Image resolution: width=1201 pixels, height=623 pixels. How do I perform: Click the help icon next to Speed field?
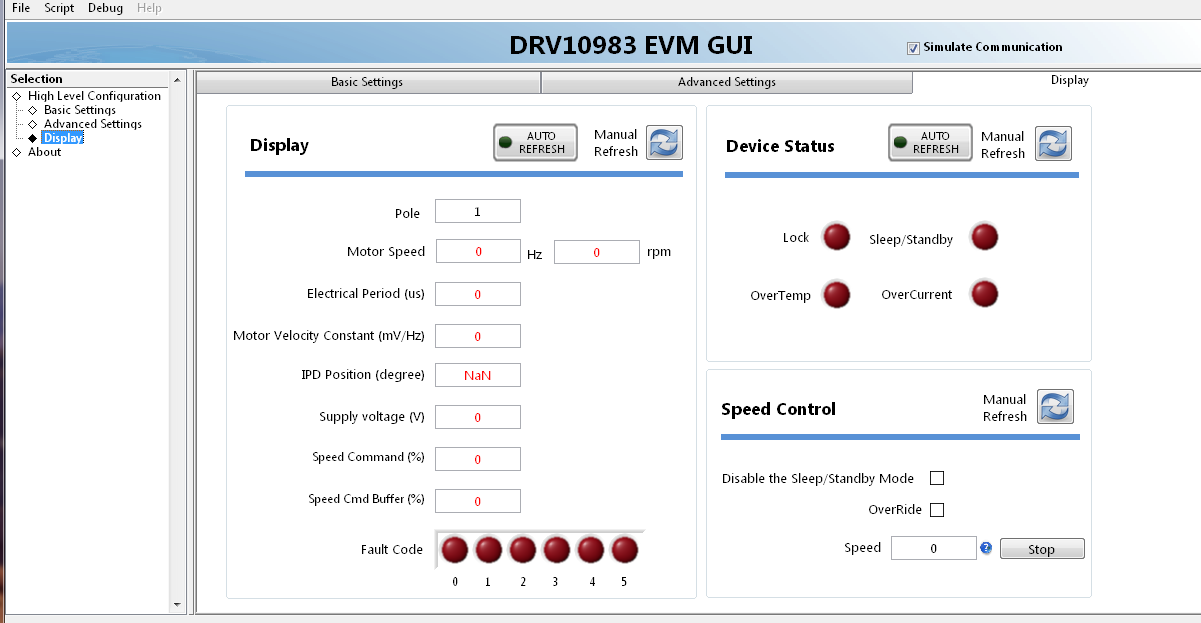pos(986,548)
